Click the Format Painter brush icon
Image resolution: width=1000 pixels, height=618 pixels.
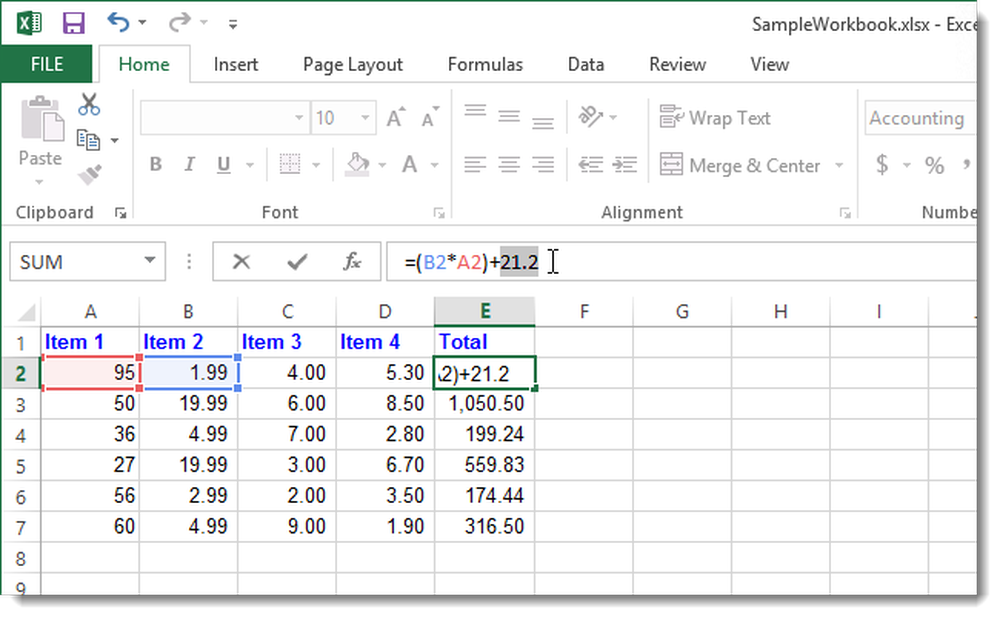90,174
